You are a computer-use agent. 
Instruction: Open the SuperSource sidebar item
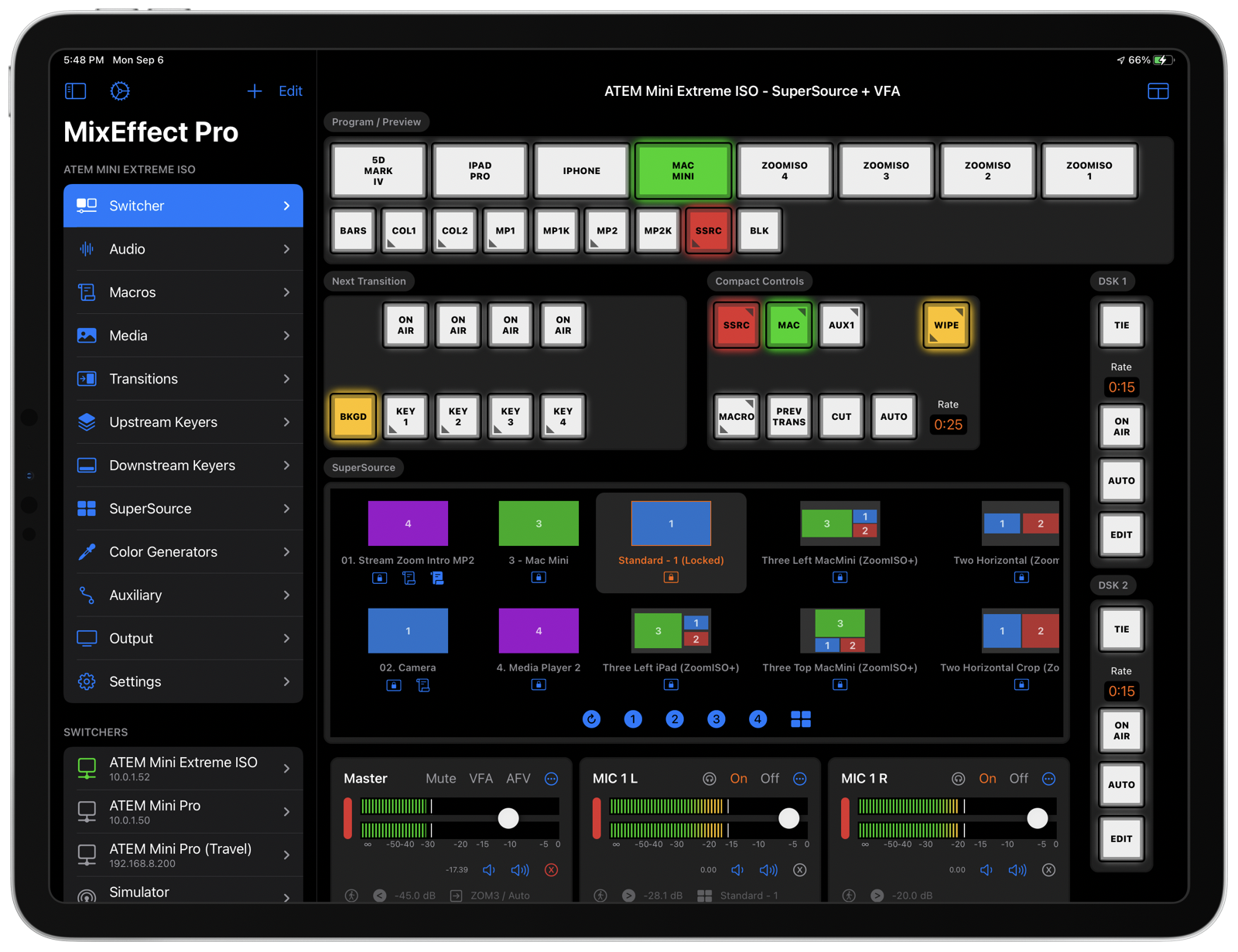pyautogui.click(x=183, y=509)
